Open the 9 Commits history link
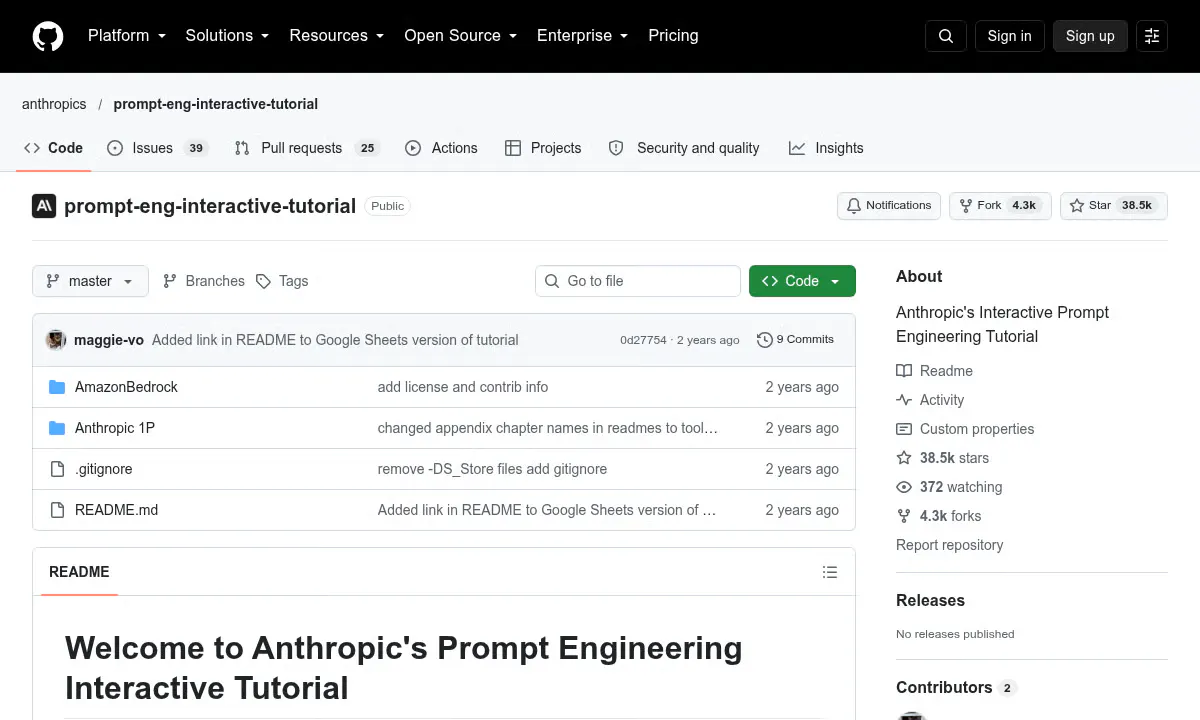This screenshot has height=720, width=1200. click(x=796, y=340)
